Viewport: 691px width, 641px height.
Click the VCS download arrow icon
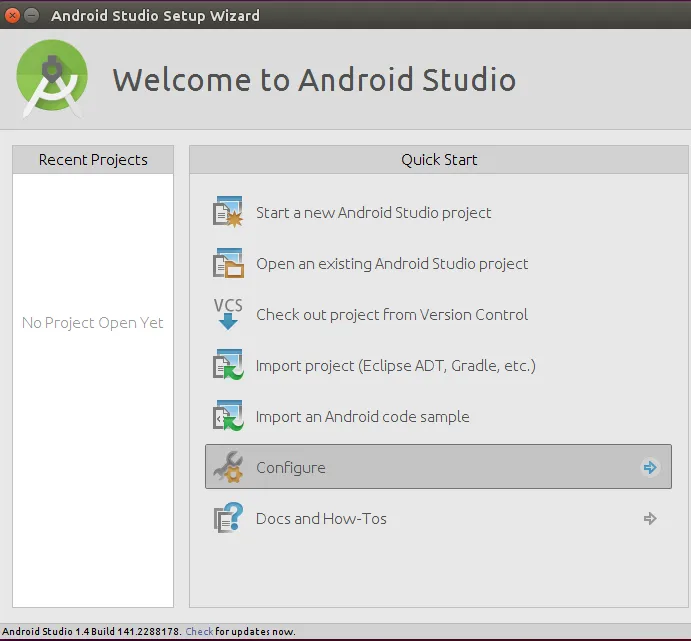coord(228,314)
